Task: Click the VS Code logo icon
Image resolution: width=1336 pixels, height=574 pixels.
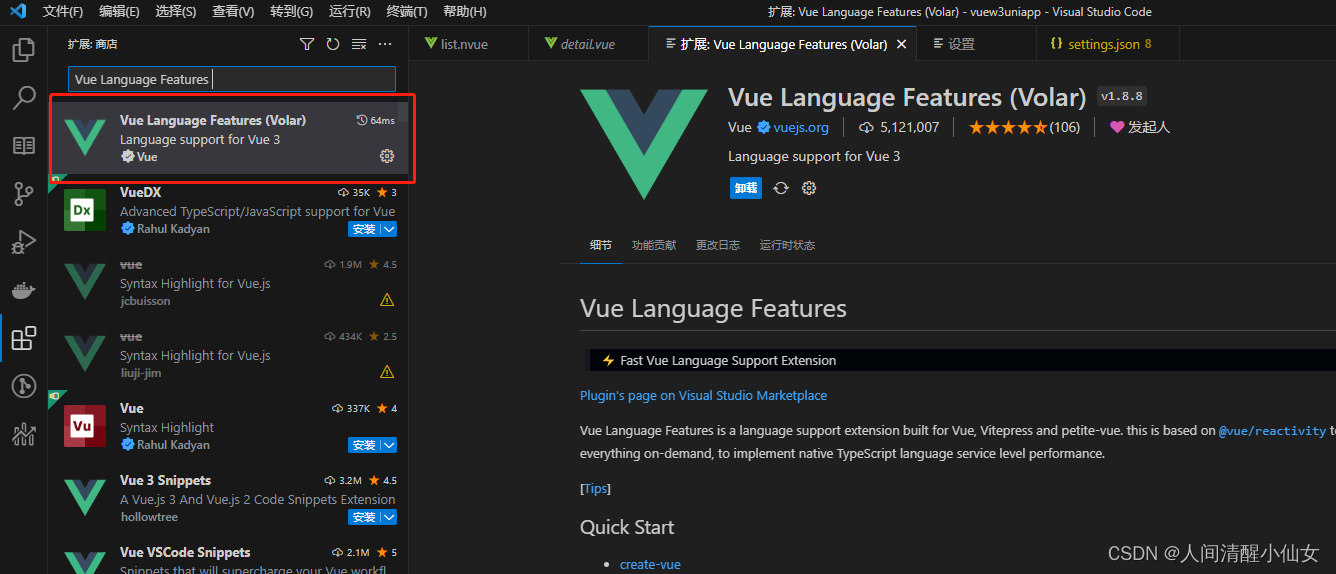Action: (17, 11)
